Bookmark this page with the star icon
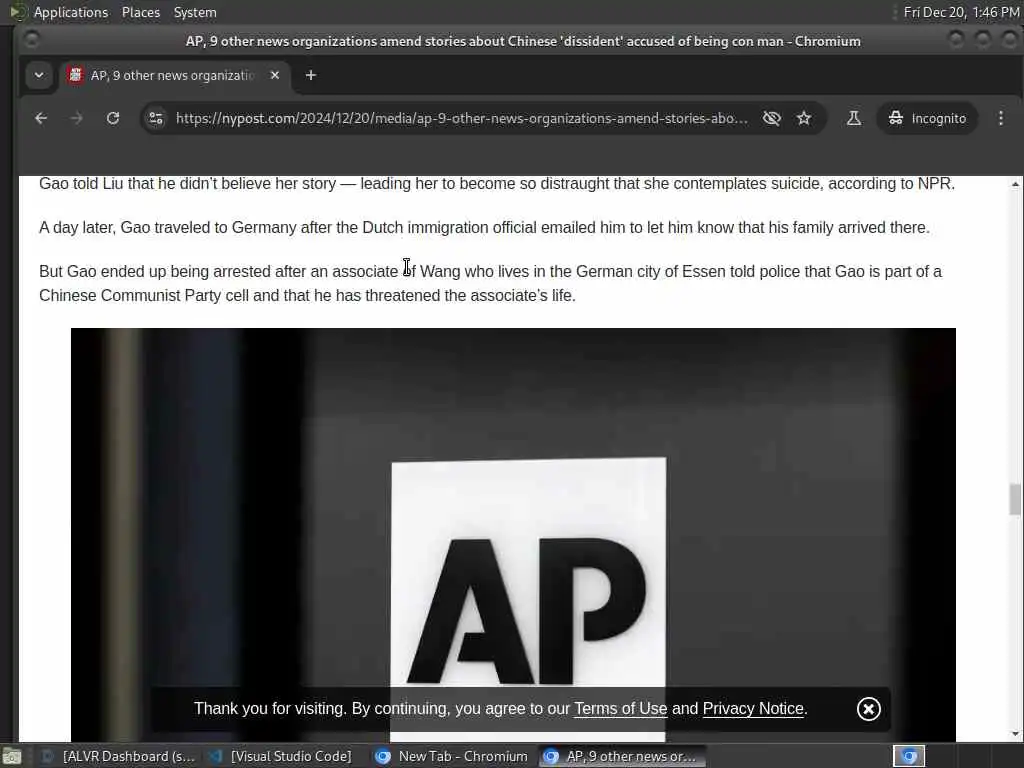Viewport: 1024px width, 768px height. point(804,118)
